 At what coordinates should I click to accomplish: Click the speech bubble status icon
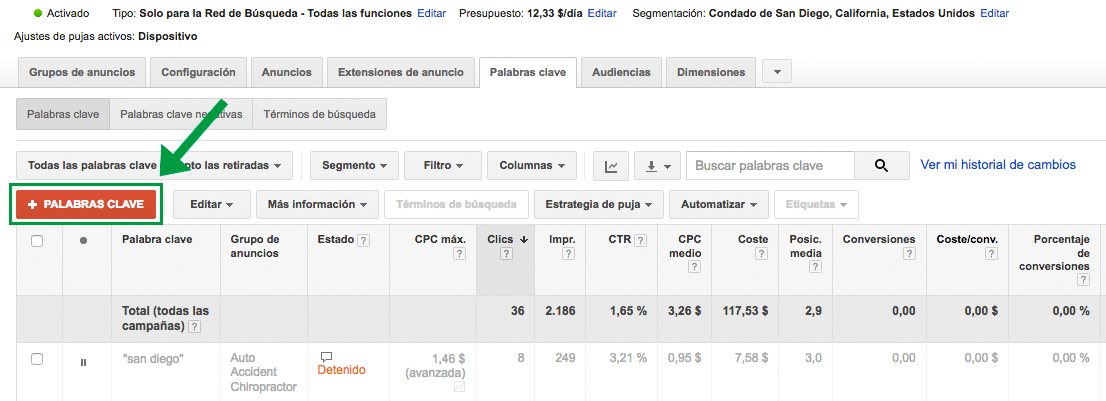(326, 357)
